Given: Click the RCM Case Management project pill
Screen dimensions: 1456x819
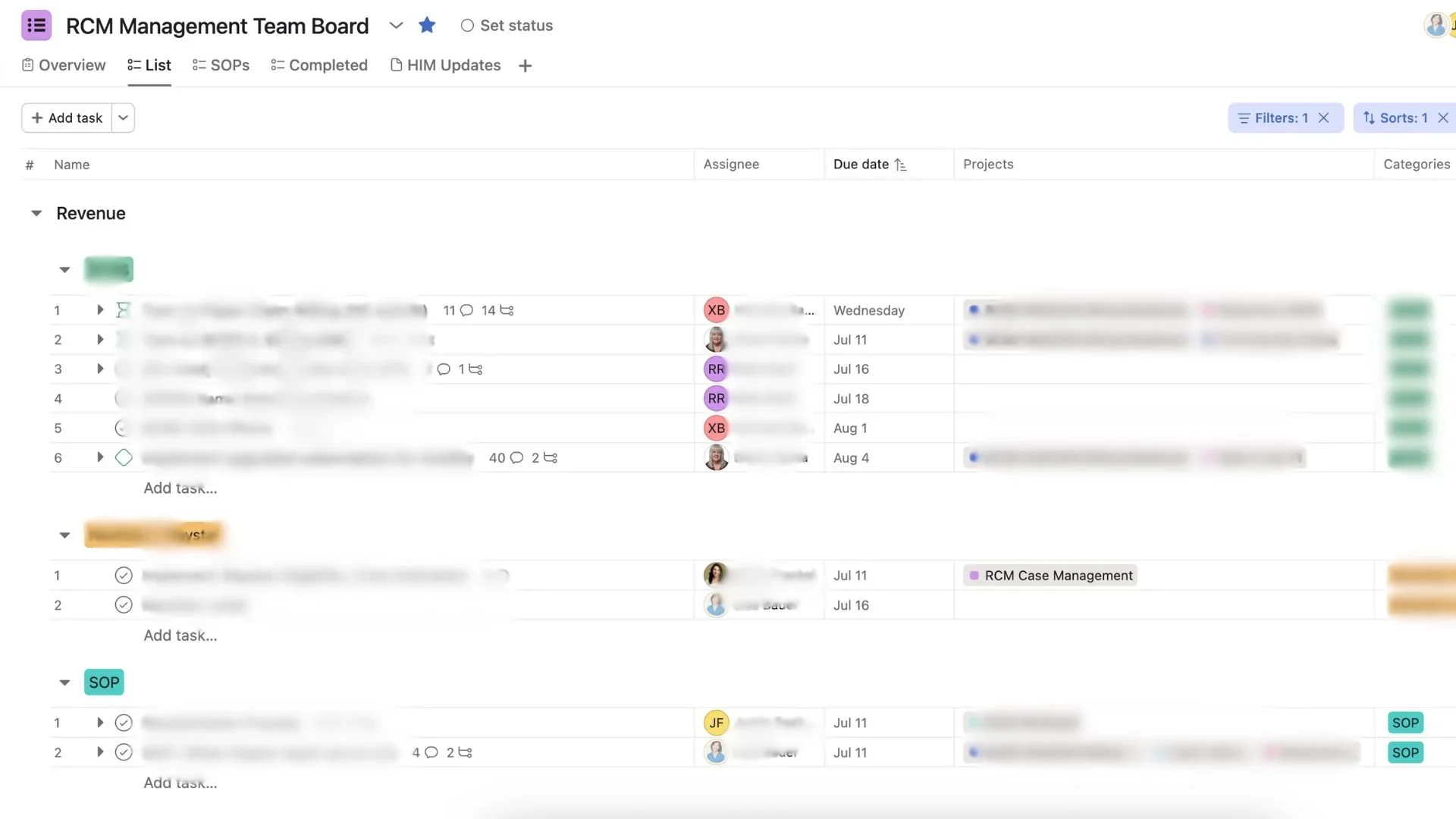Looking at the screenshot, I should coord(1050,576).
